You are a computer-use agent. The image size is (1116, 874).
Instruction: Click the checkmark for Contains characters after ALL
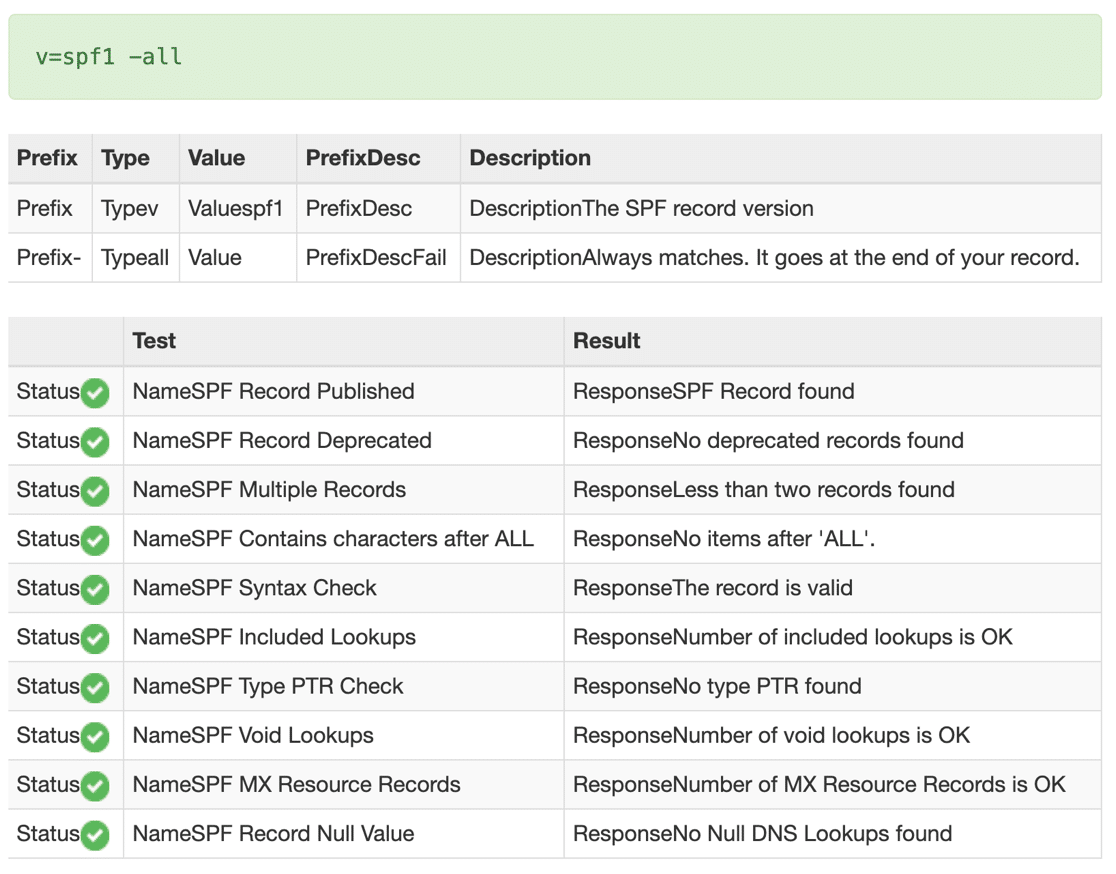pos(94,539)
